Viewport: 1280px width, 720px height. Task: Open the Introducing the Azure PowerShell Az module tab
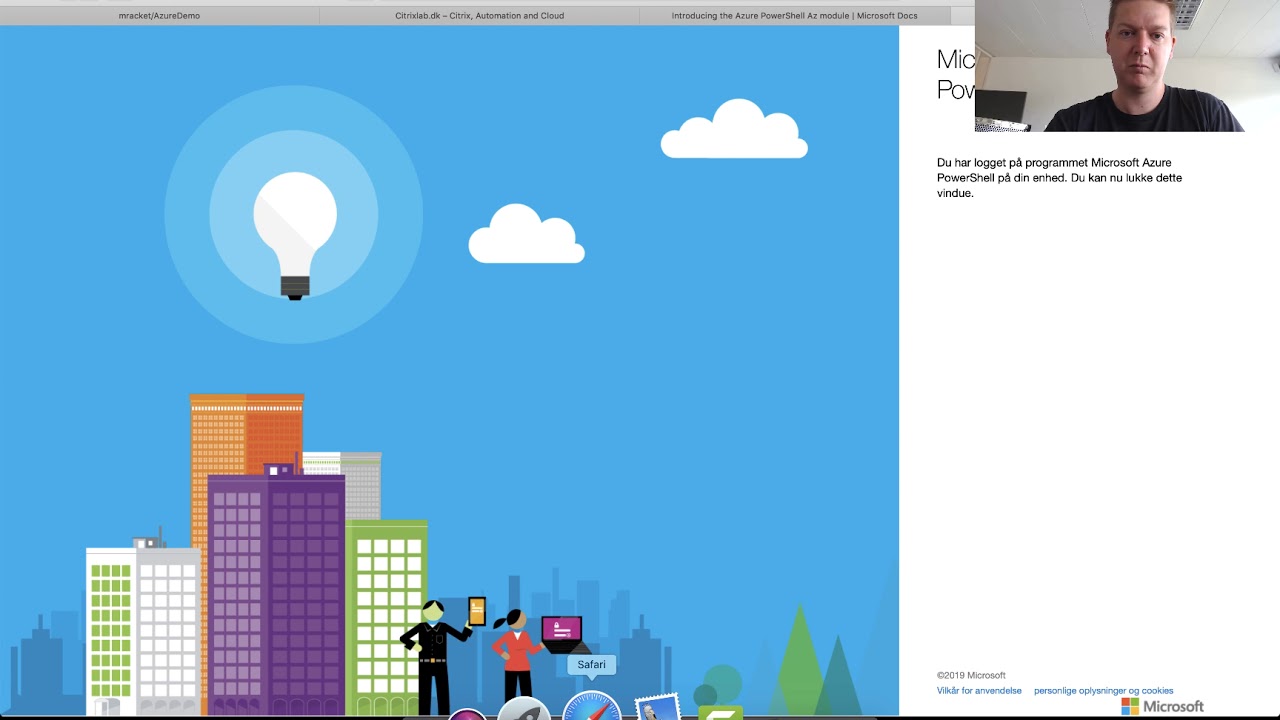pos(794,16)
